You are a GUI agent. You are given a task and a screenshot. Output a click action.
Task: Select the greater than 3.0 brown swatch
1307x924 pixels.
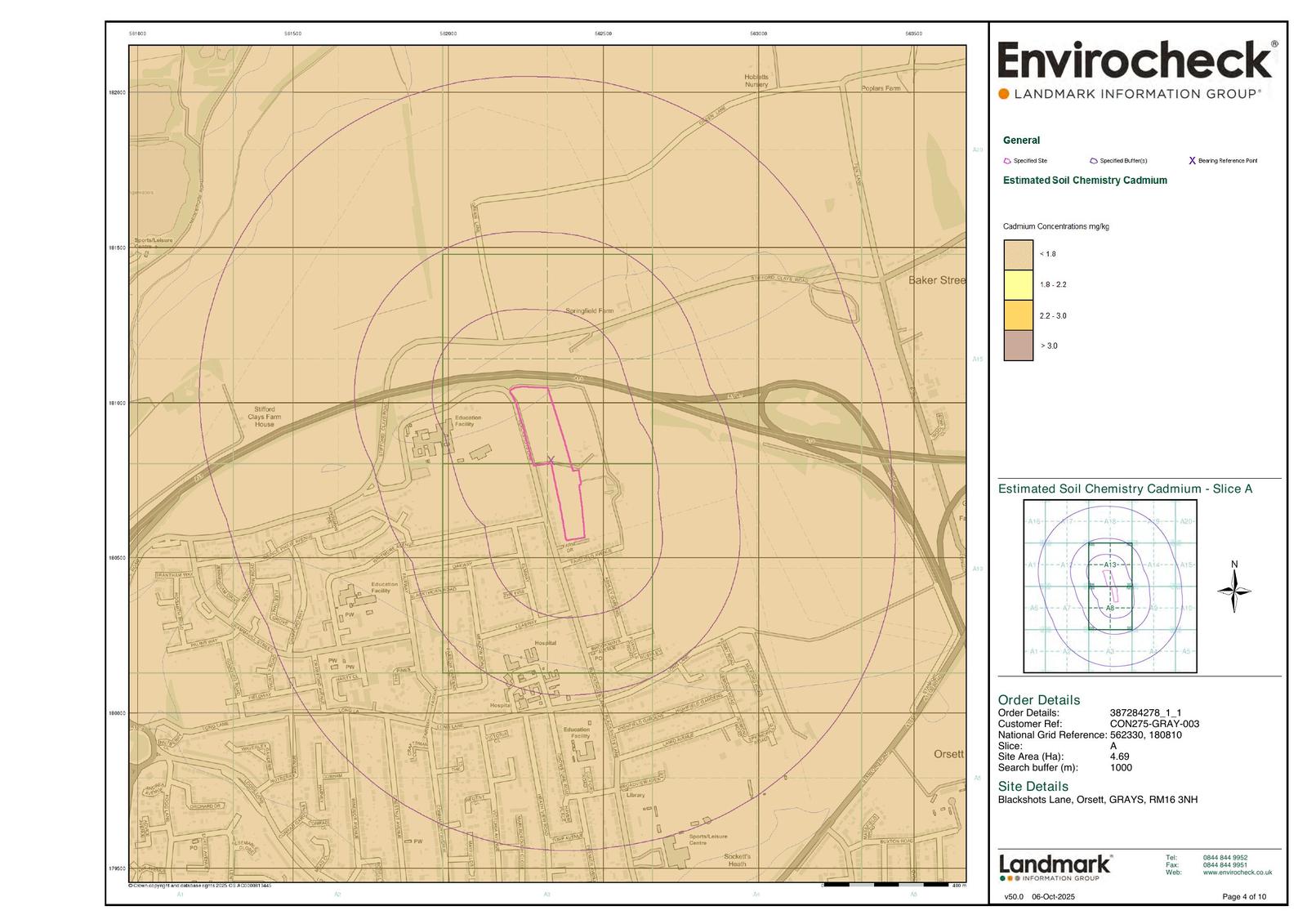tap(1019, 346)
